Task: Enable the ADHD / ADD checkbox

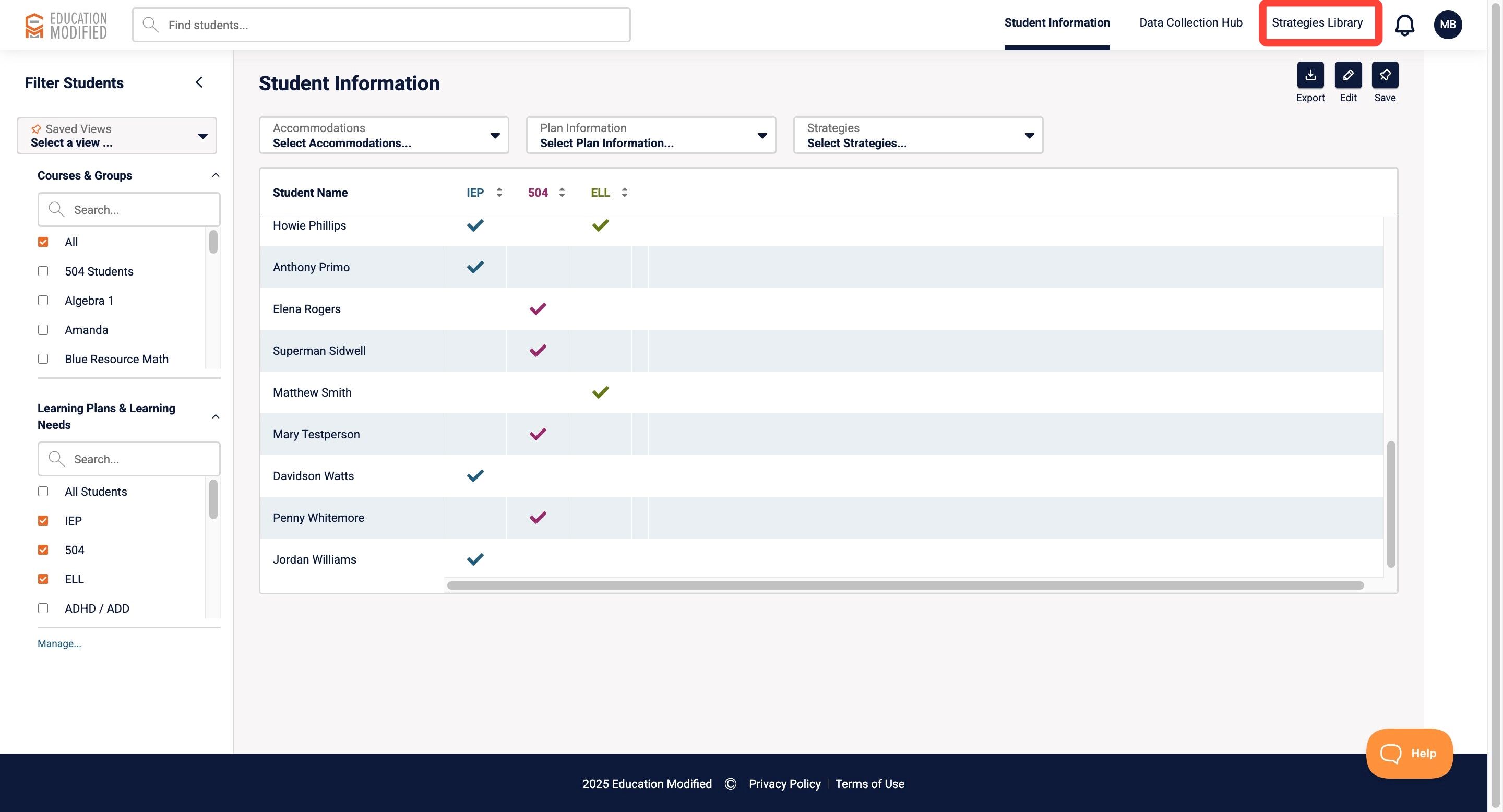Action: [43, 608]
